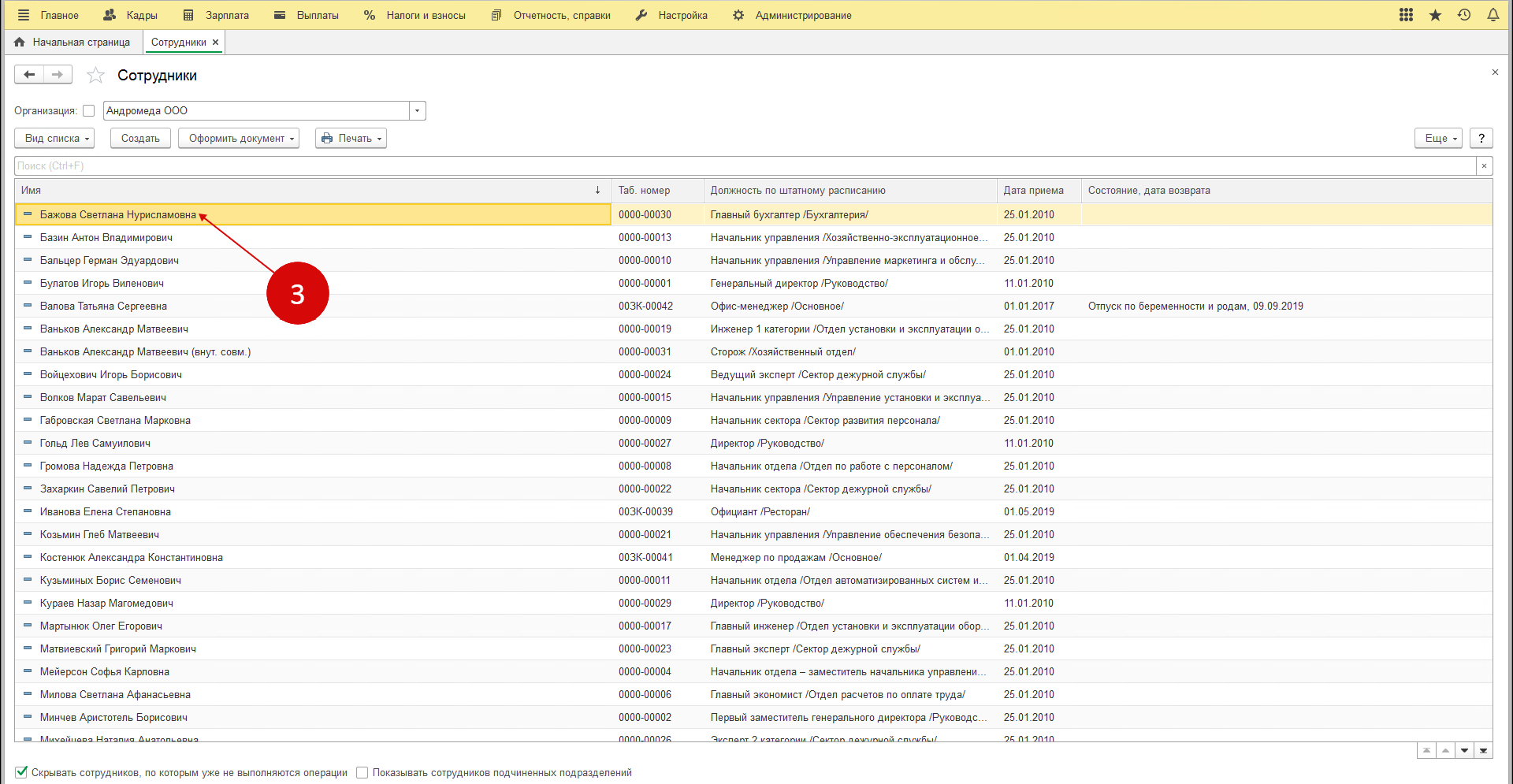1513x784 pixels.
Task: Sort by Дата приема column header
Action: (x=1039, y=190)
